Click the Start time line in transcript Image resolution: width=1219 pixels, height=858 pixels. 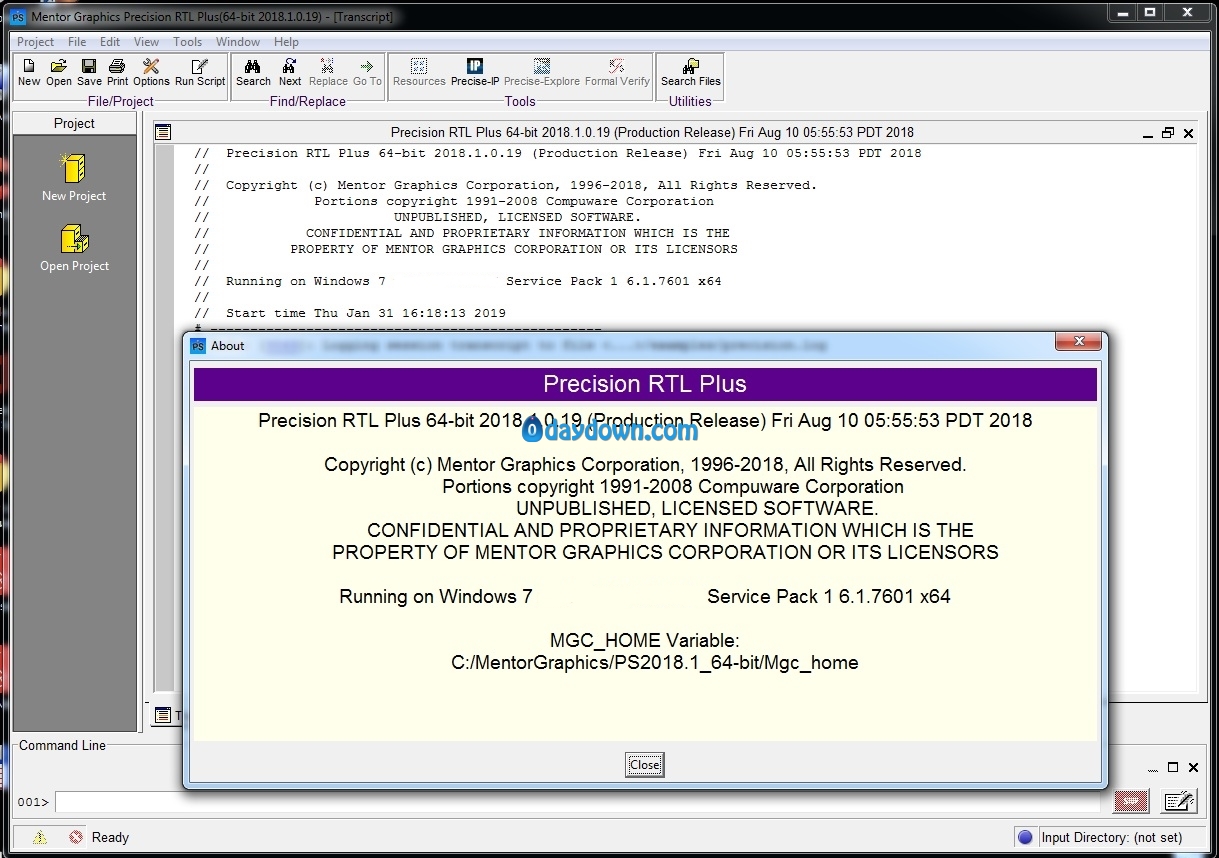tap(365, 313)
